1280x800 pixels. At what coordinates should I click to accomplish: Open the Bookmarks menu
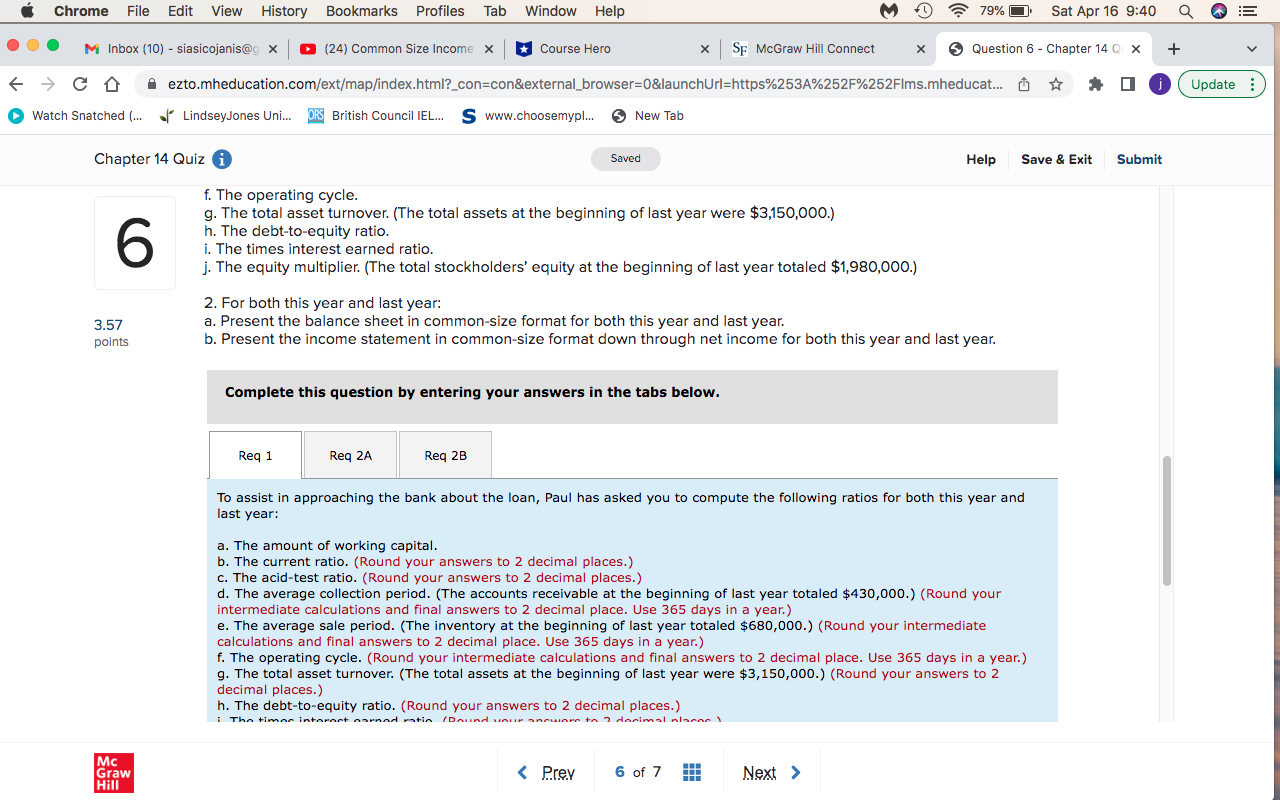(x=361, y=11)
